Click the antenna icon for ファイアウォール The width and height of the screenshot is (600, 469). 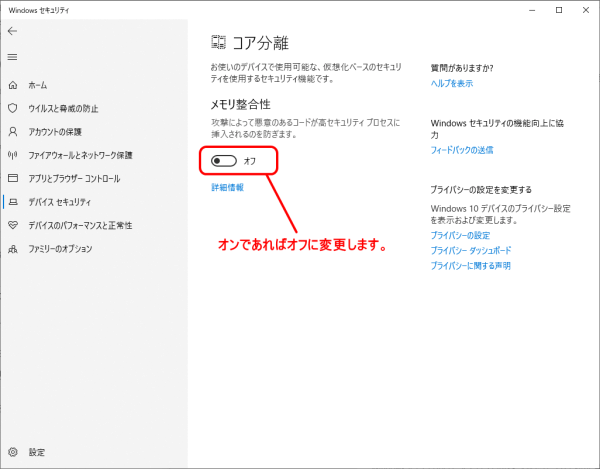click(13, 155)
